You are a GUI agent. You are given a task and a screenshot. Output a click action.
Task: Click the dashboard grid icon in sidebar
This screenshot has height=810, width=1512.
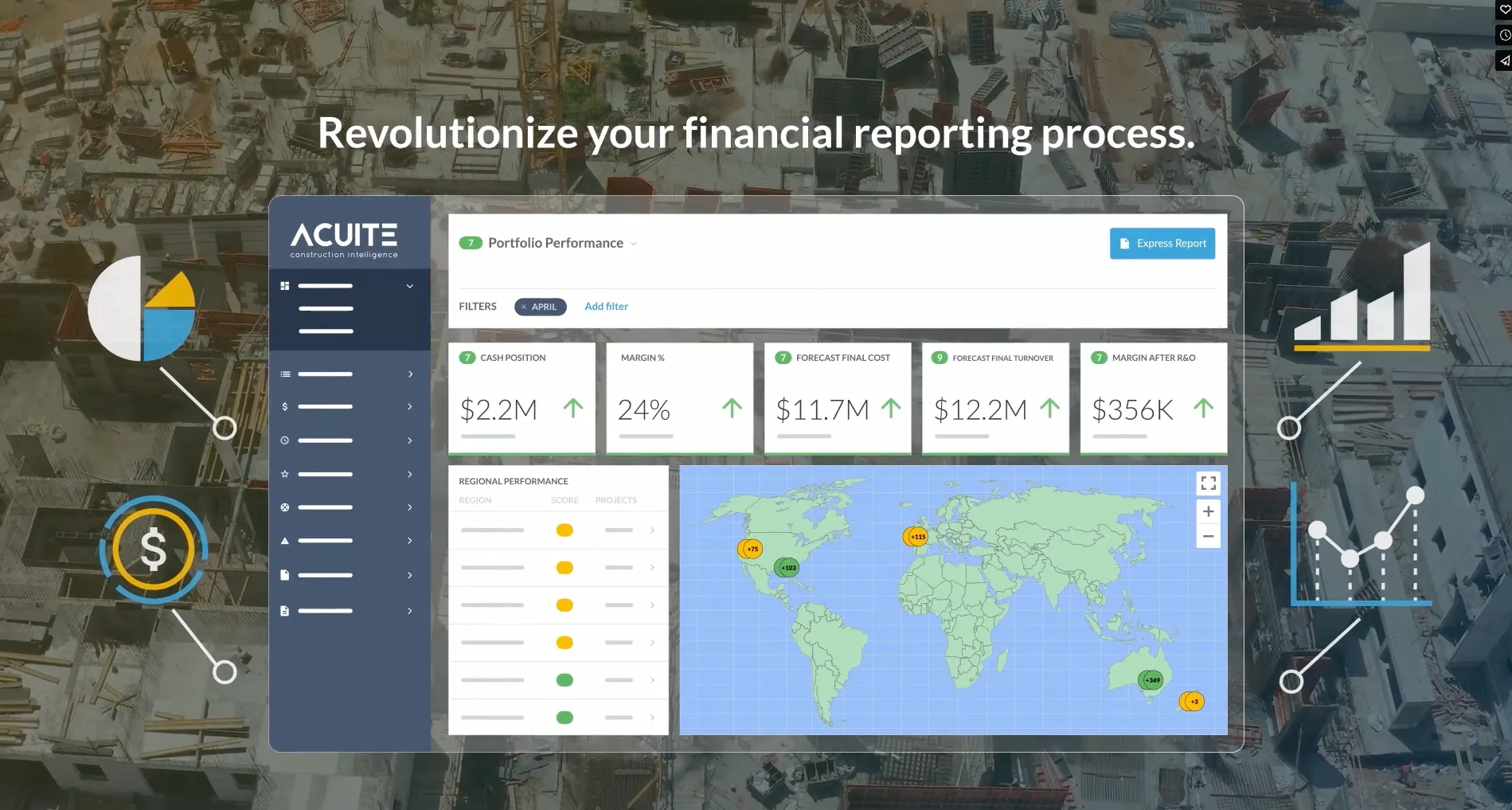pos(285,286)
